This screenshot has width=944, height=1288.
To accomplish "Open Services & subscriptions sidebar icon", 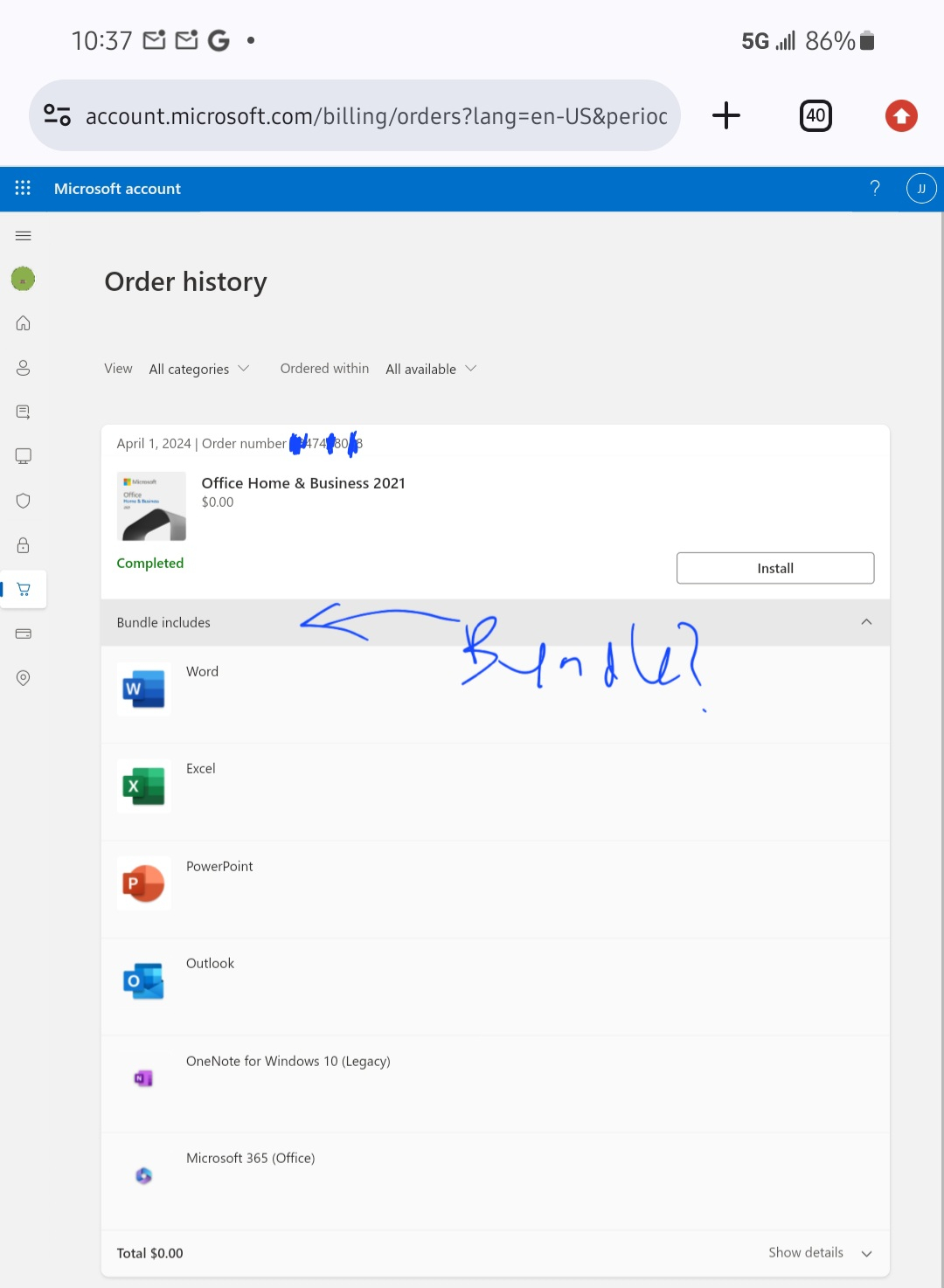I will (x=24, y=412).
